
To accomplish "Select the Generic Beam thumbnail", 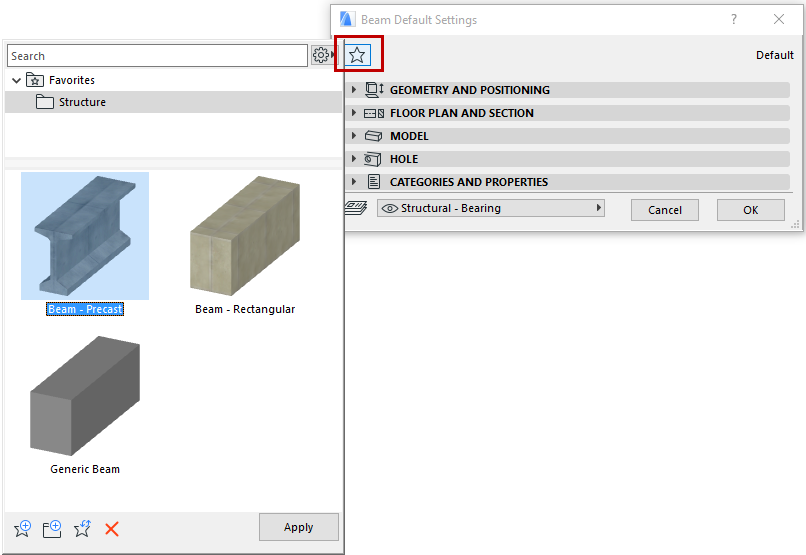I will [85, 396].
